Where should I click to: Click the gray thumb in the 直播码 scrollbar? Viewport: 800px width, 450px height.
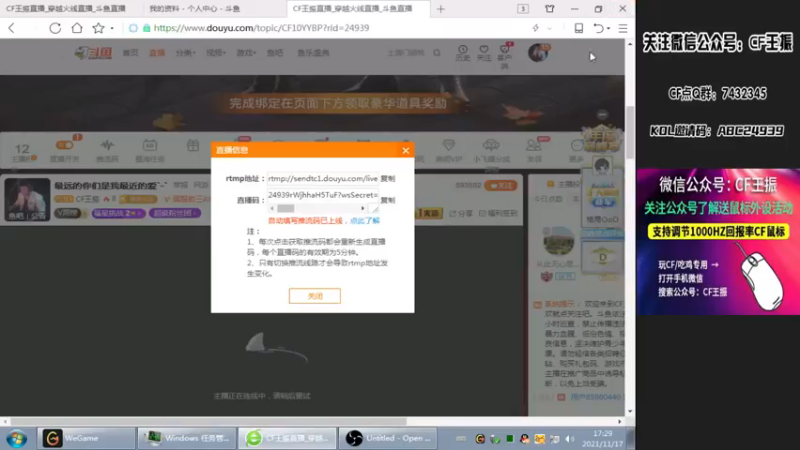point(286,208)
